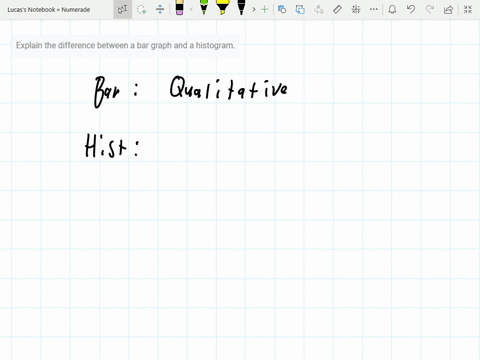Redo the last action

430,9
